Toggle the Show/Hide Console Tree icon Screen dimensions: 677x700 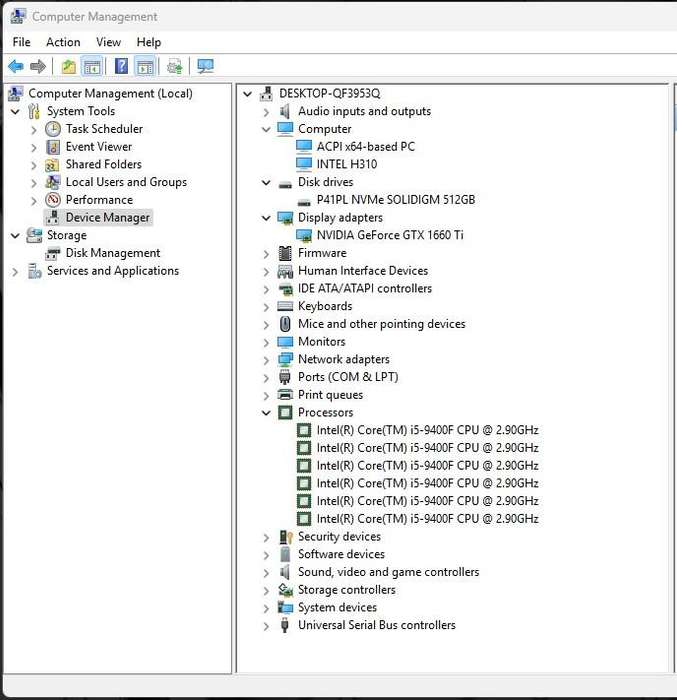(92, 67)
